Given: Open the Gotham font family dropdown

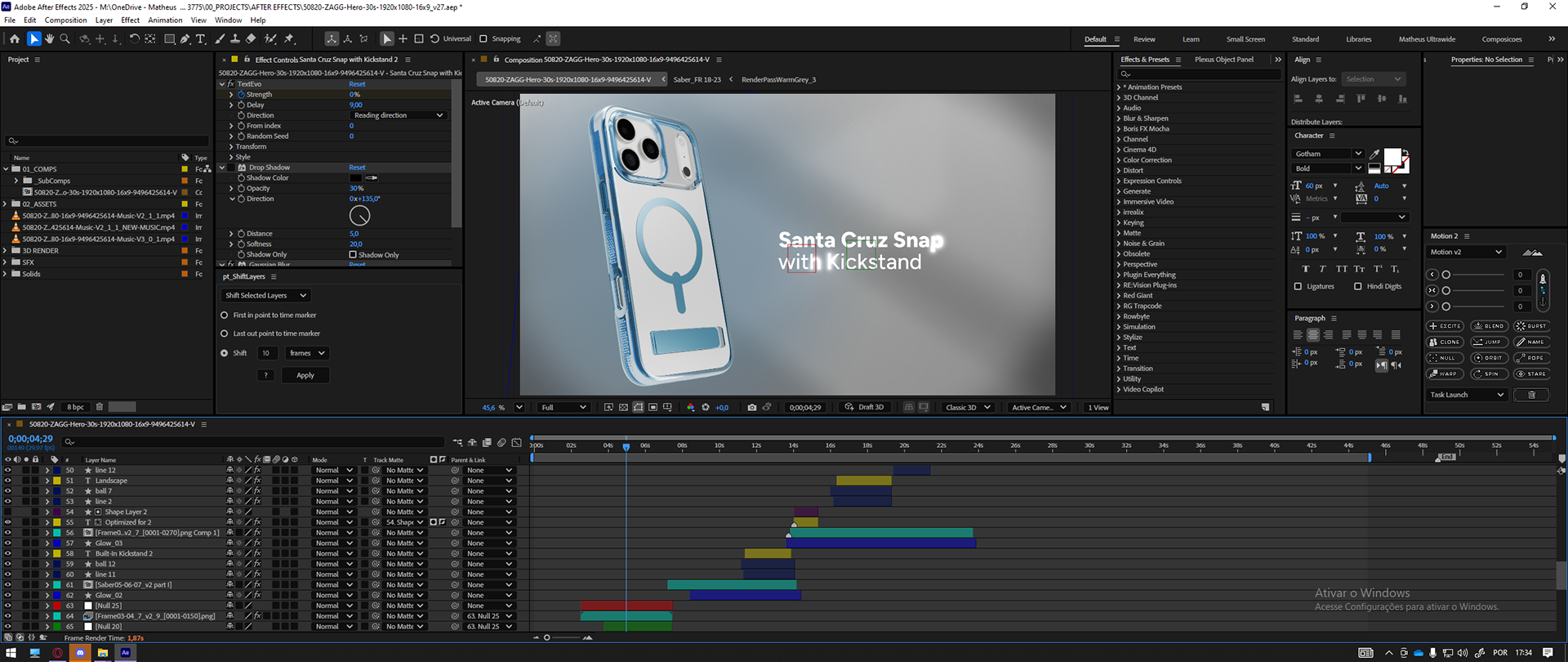Looking at the screenshot, I should point(1327,154).
